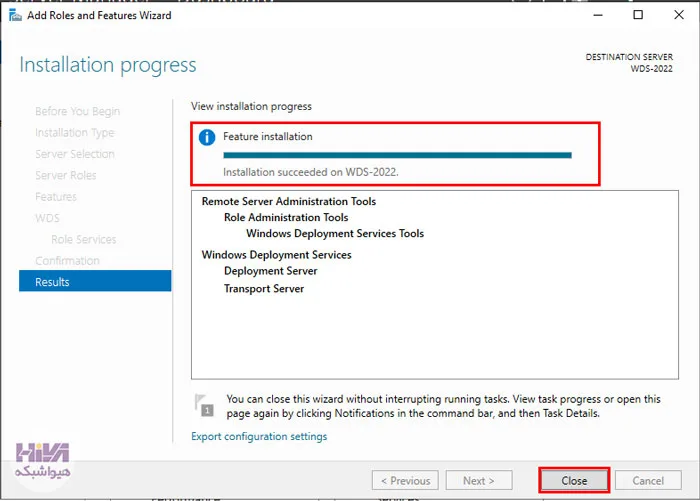Click the HiVA logo watermark
Image resolution: width=700 pixels, height=501 pixels.
42,460
